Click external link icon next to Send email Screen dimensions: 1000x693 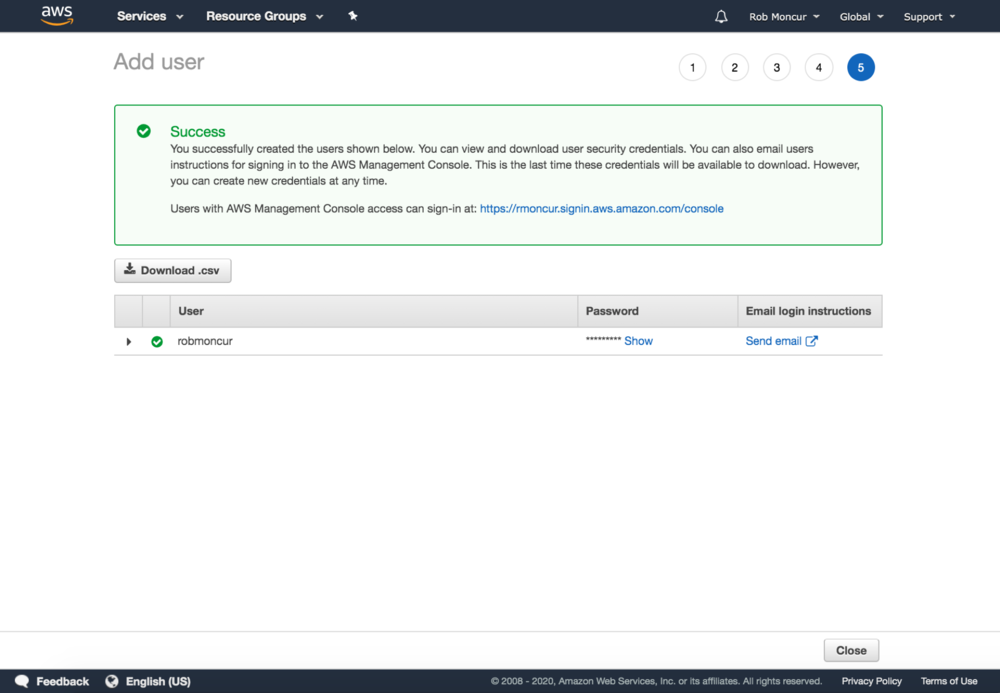coord(812,341)
